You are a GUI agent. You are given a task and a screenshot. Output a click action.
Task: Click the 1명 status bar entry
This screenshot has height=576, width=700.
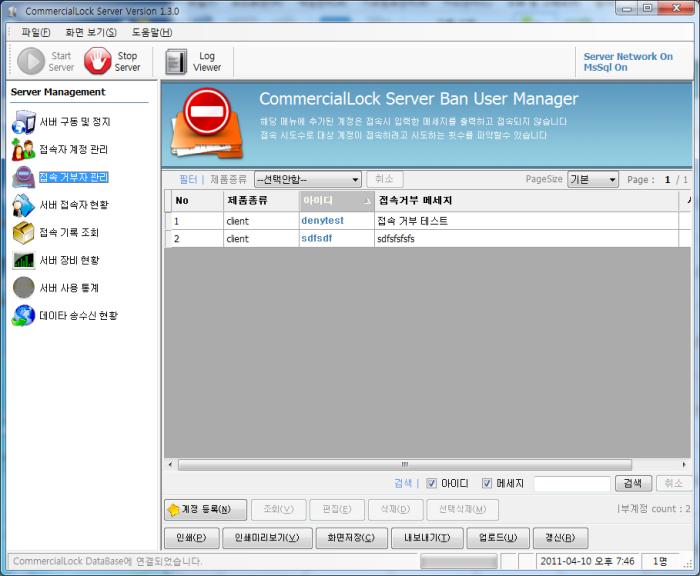pyautogui.click(x=660, y=561)
